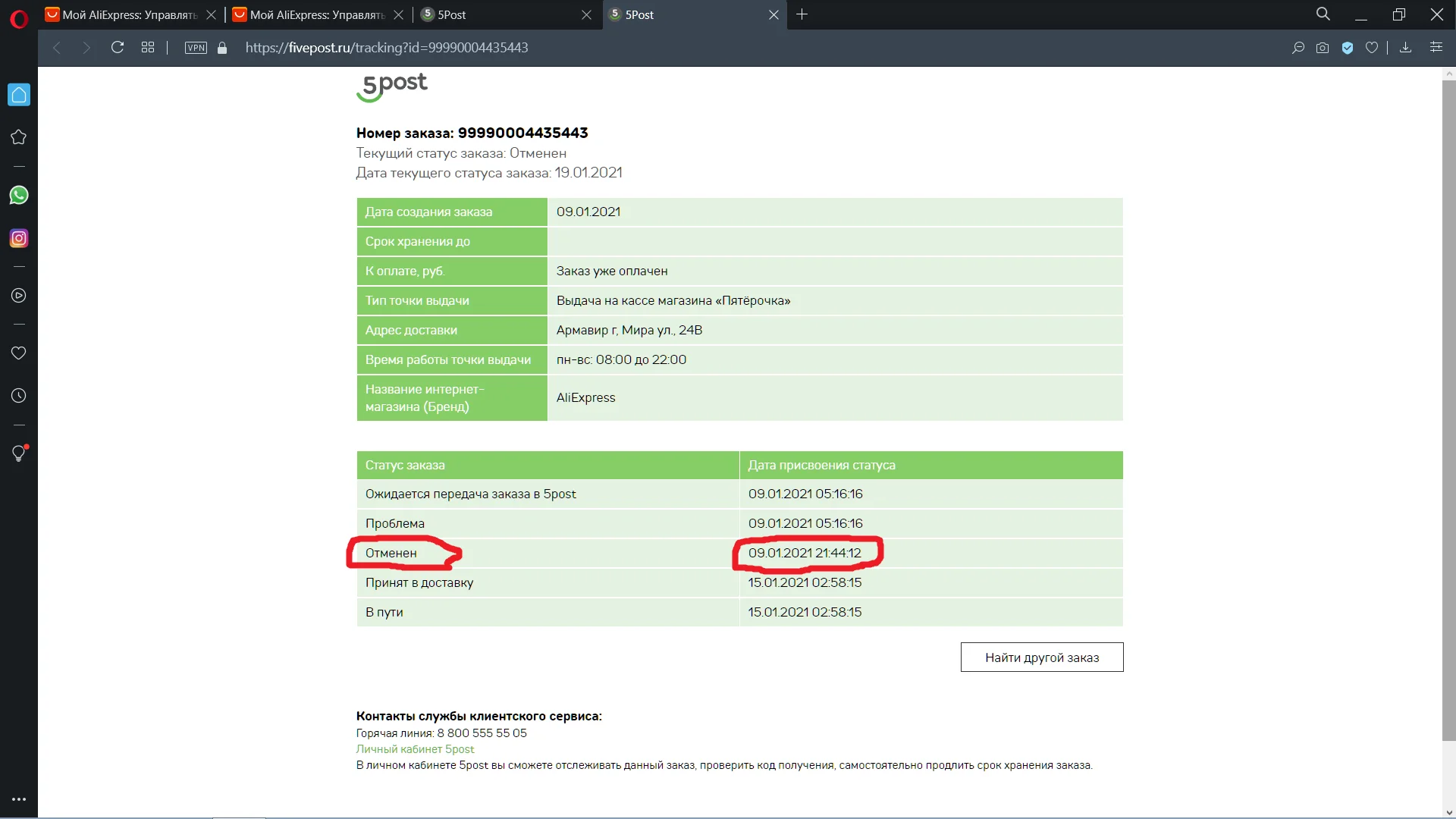Open the bookmarks star in the sidebar
1456x819 pixels.
coord(19,137)
